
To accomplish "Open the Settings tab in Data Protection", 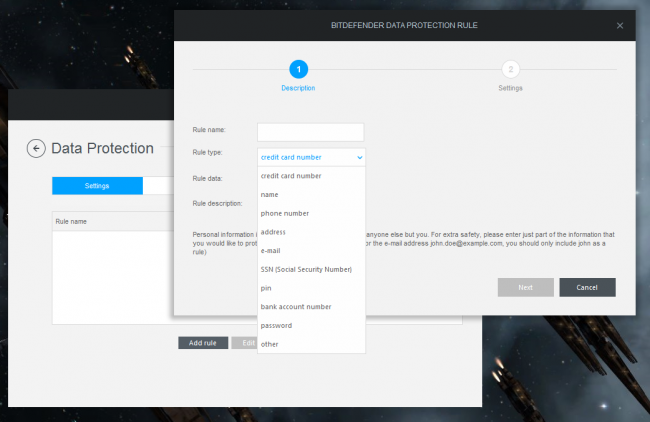I will (97, 186).
